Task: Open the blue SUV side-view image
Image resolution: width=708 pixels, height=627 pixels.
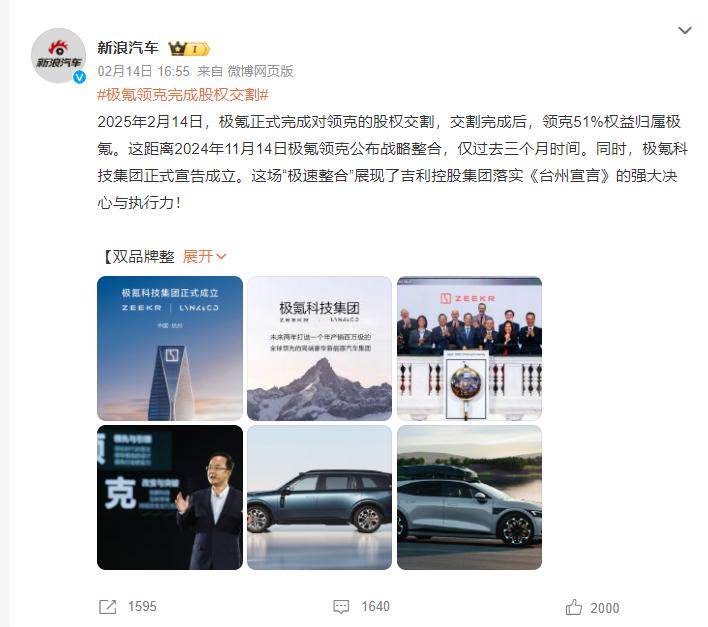Action: 319,497
